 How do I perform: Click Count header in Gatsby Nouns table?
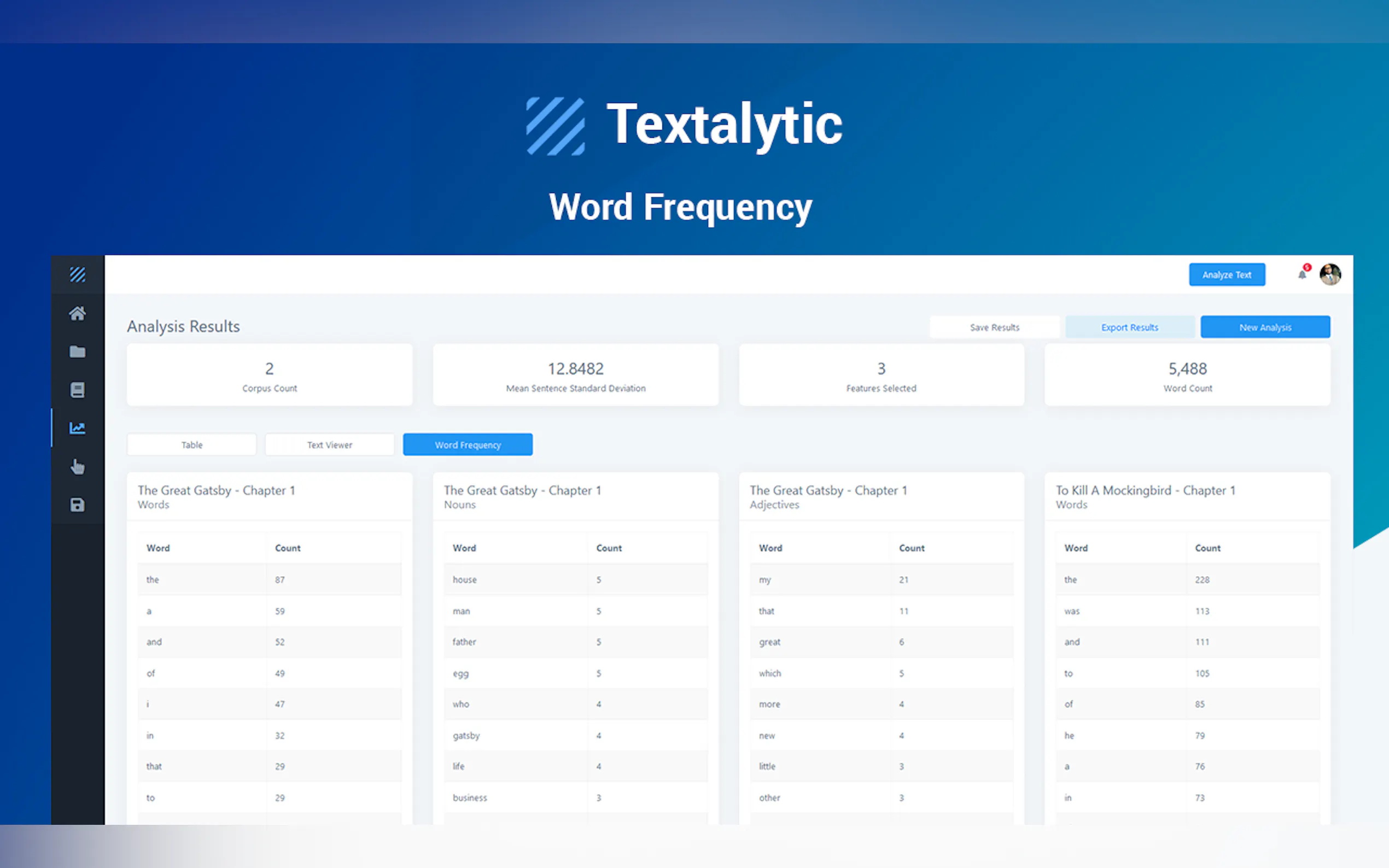(609, 548)
